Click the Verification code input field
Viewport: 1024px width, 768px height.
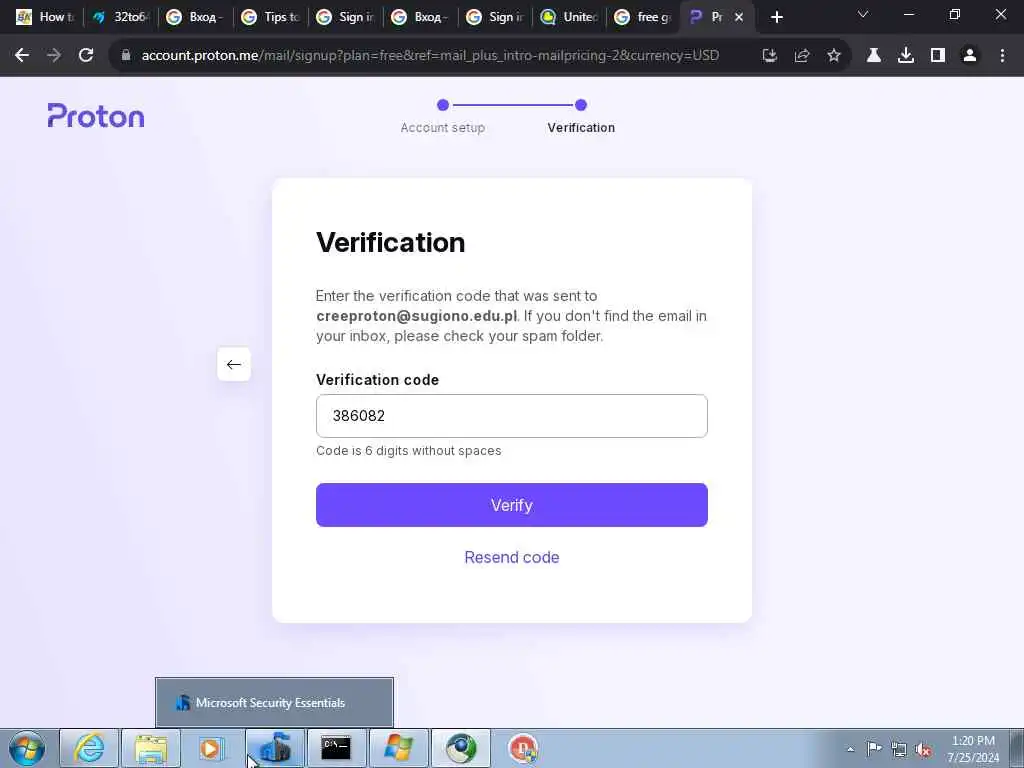coord(512,416)
